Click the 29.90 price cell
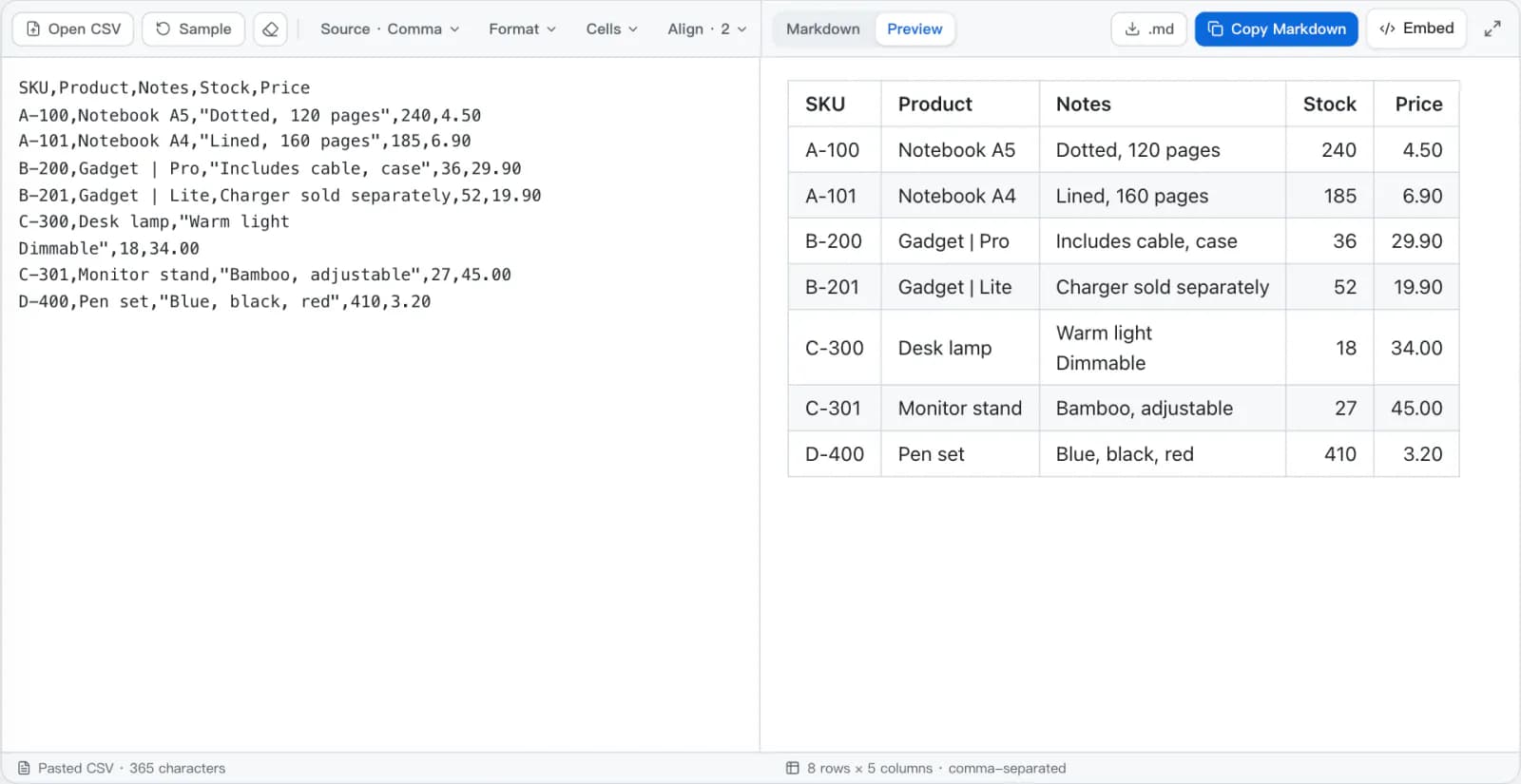 coord(1416,241)
